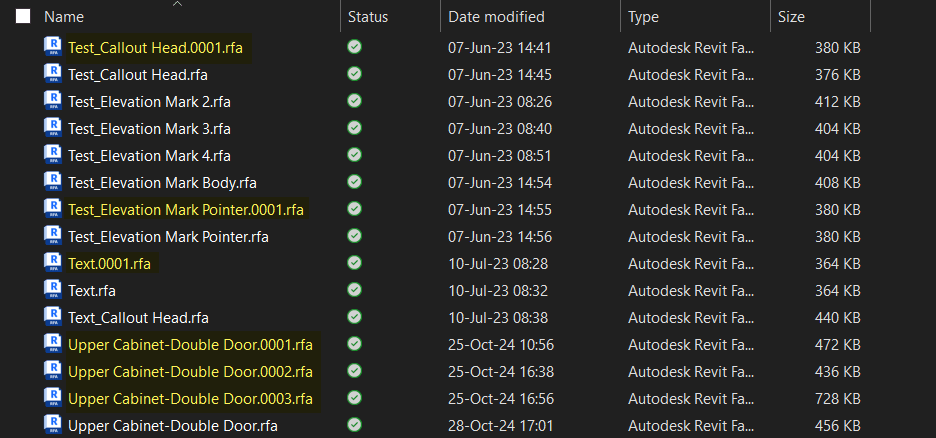Click sync status checkmark for Upper Cabinet-Double Door.0003.rfa
This screenshot has height=438, width=936.
click(x=355, y=397)
